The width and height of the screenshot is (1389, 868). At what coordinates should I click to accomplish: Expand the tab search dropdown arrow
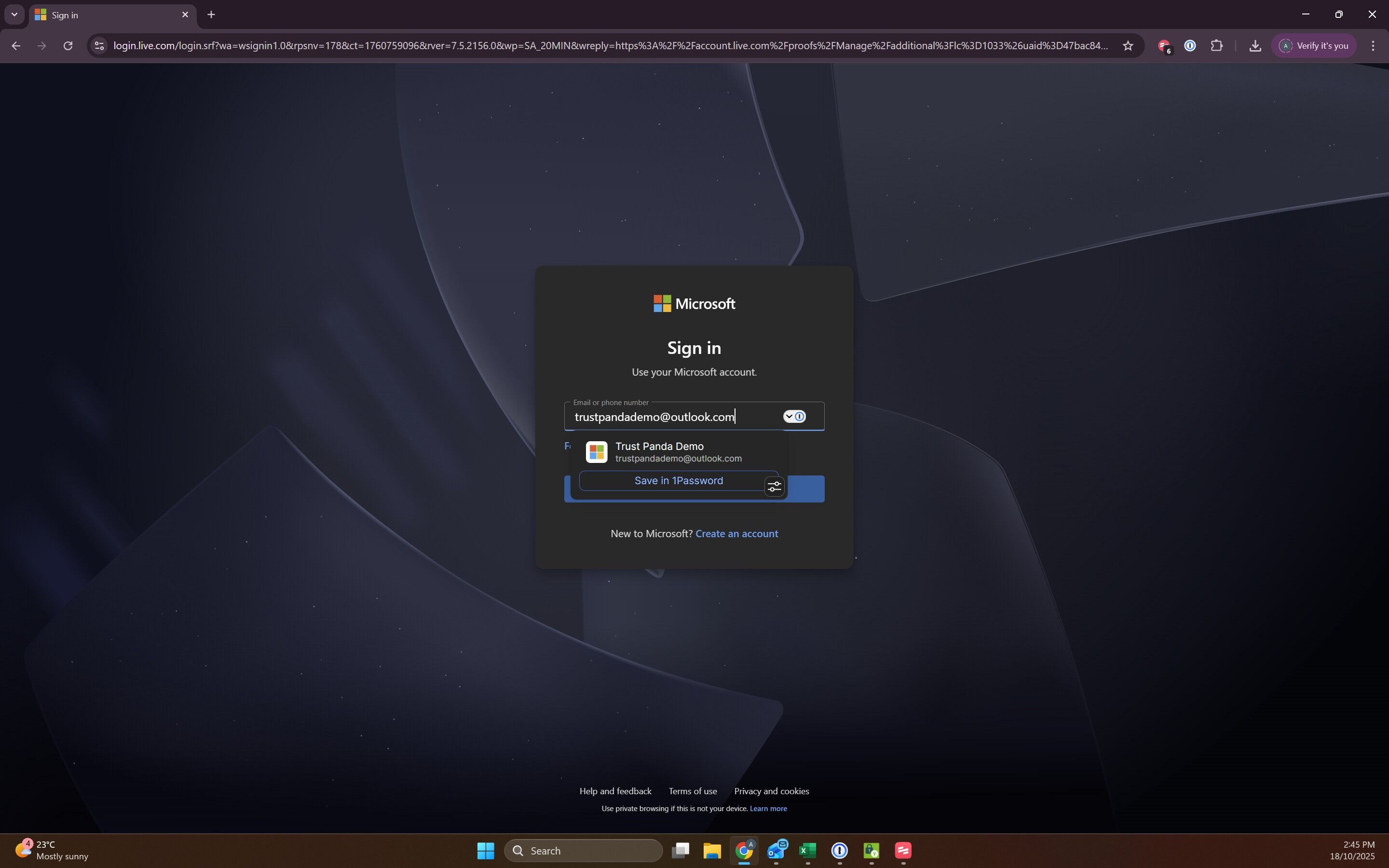pos(14,14)
